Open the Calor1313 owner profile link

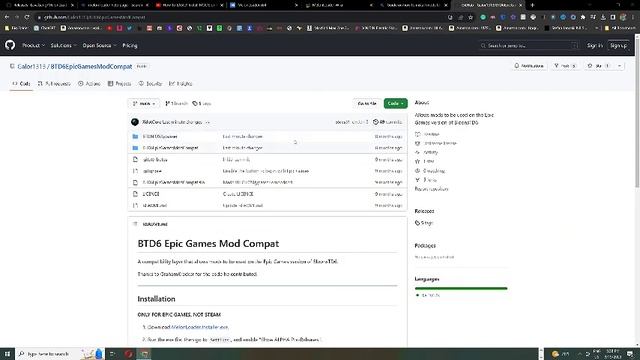(31, 66)
